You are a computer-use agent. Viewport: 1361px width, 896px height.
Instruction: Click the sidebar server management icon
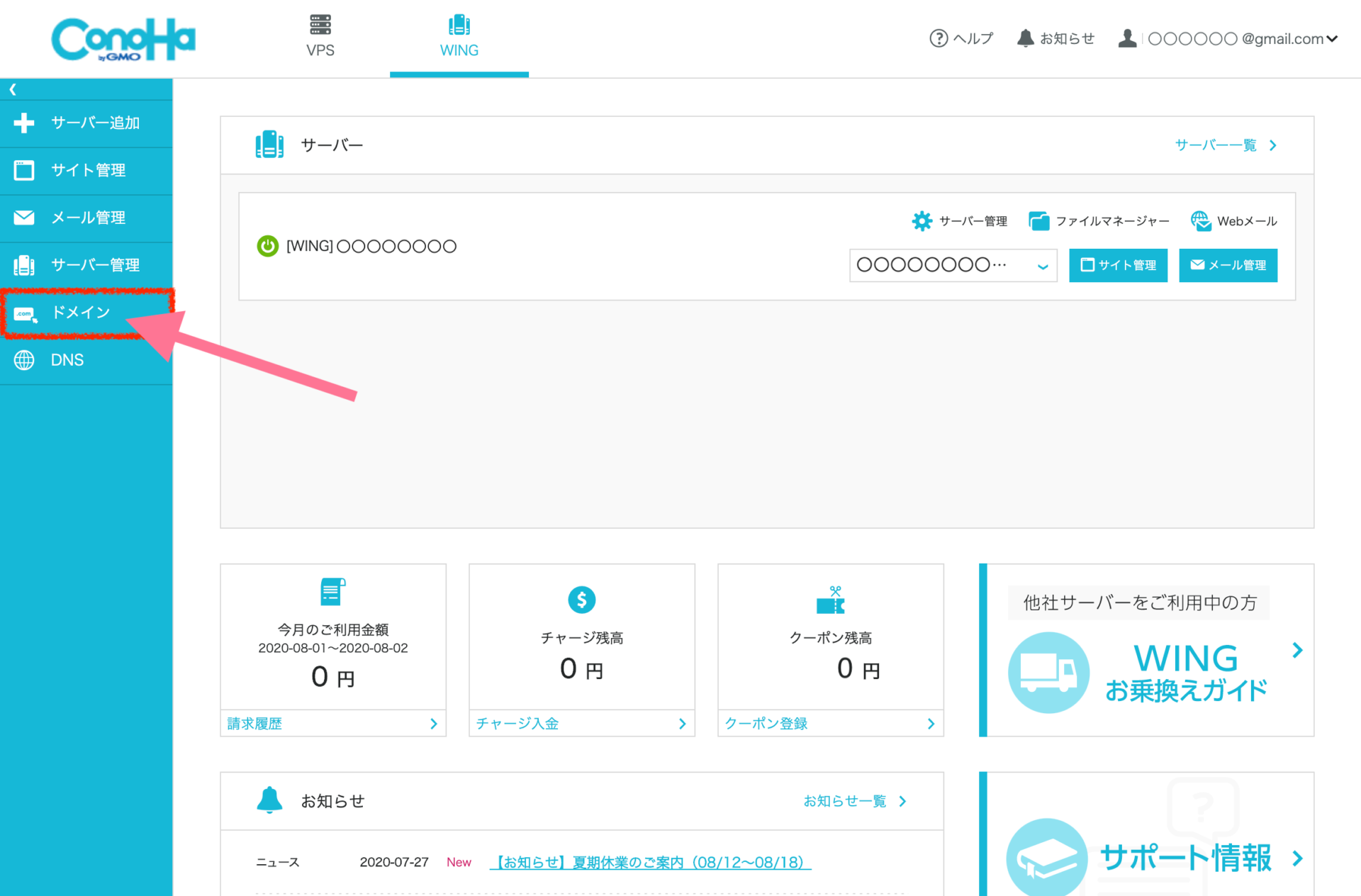point(24,265)
